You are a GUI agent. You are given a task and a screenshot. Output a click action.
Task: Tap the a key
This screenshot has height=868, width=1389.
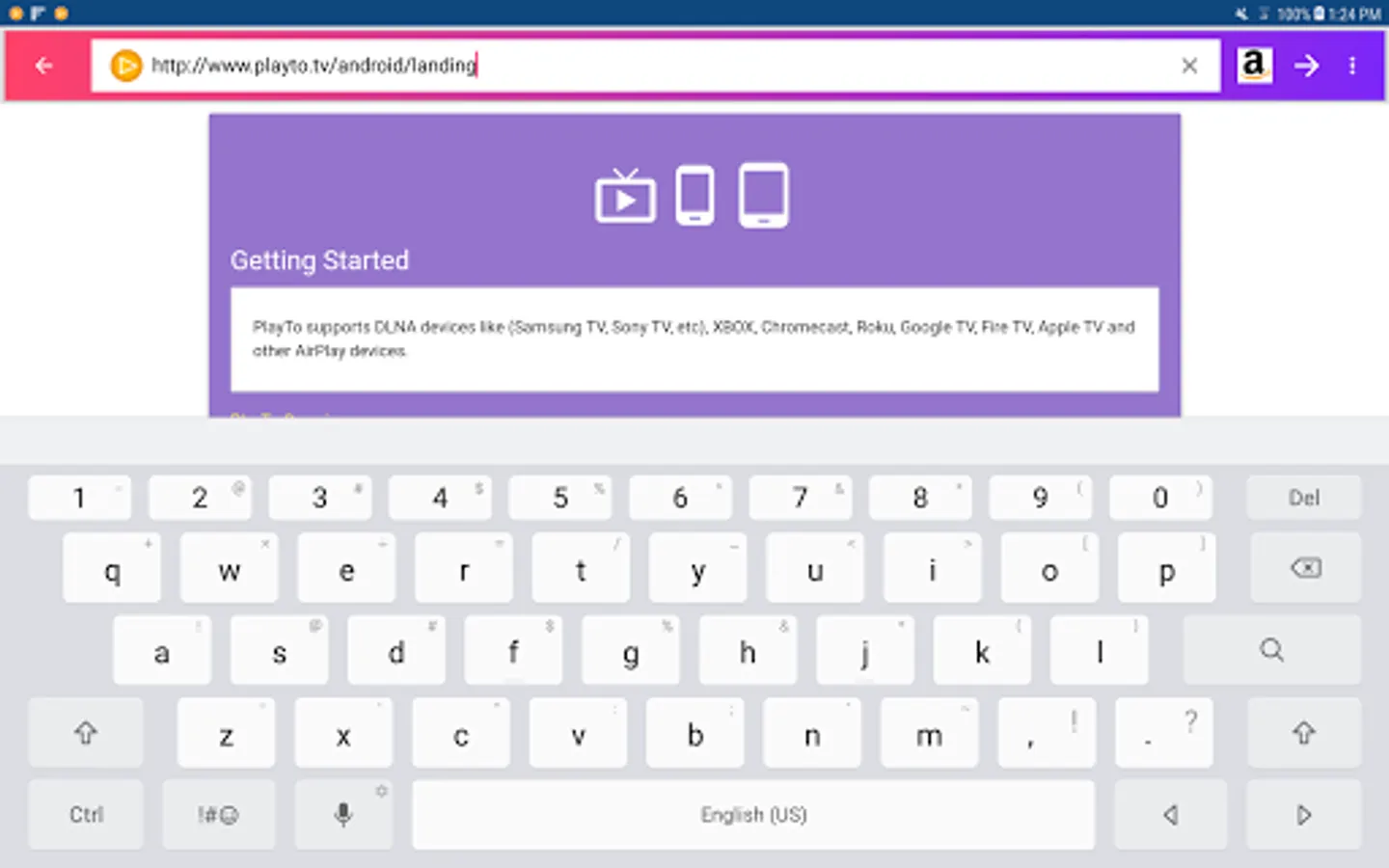(x=162, y=651)
